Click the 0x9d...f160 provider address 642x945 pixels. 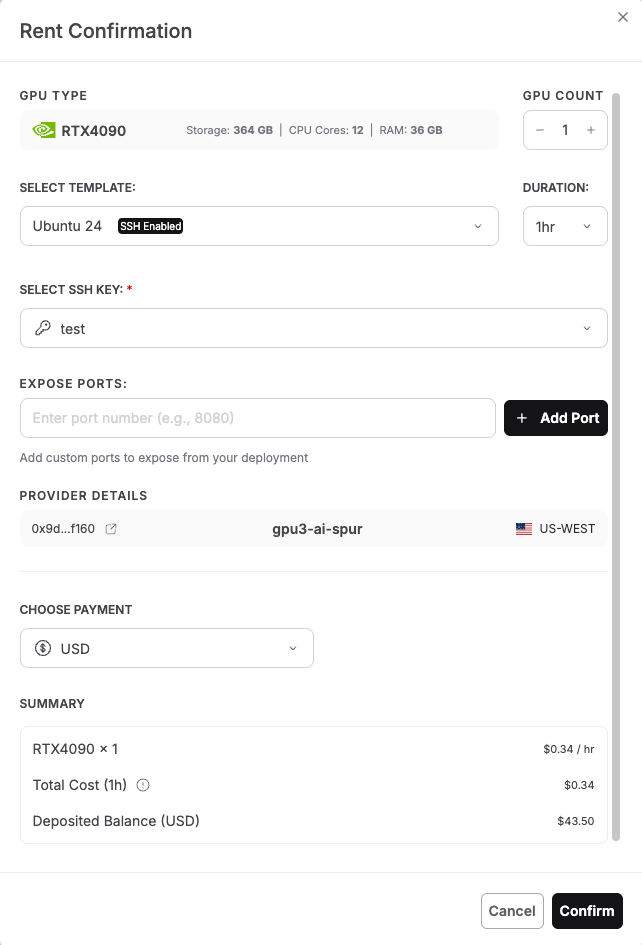point(63,529)
